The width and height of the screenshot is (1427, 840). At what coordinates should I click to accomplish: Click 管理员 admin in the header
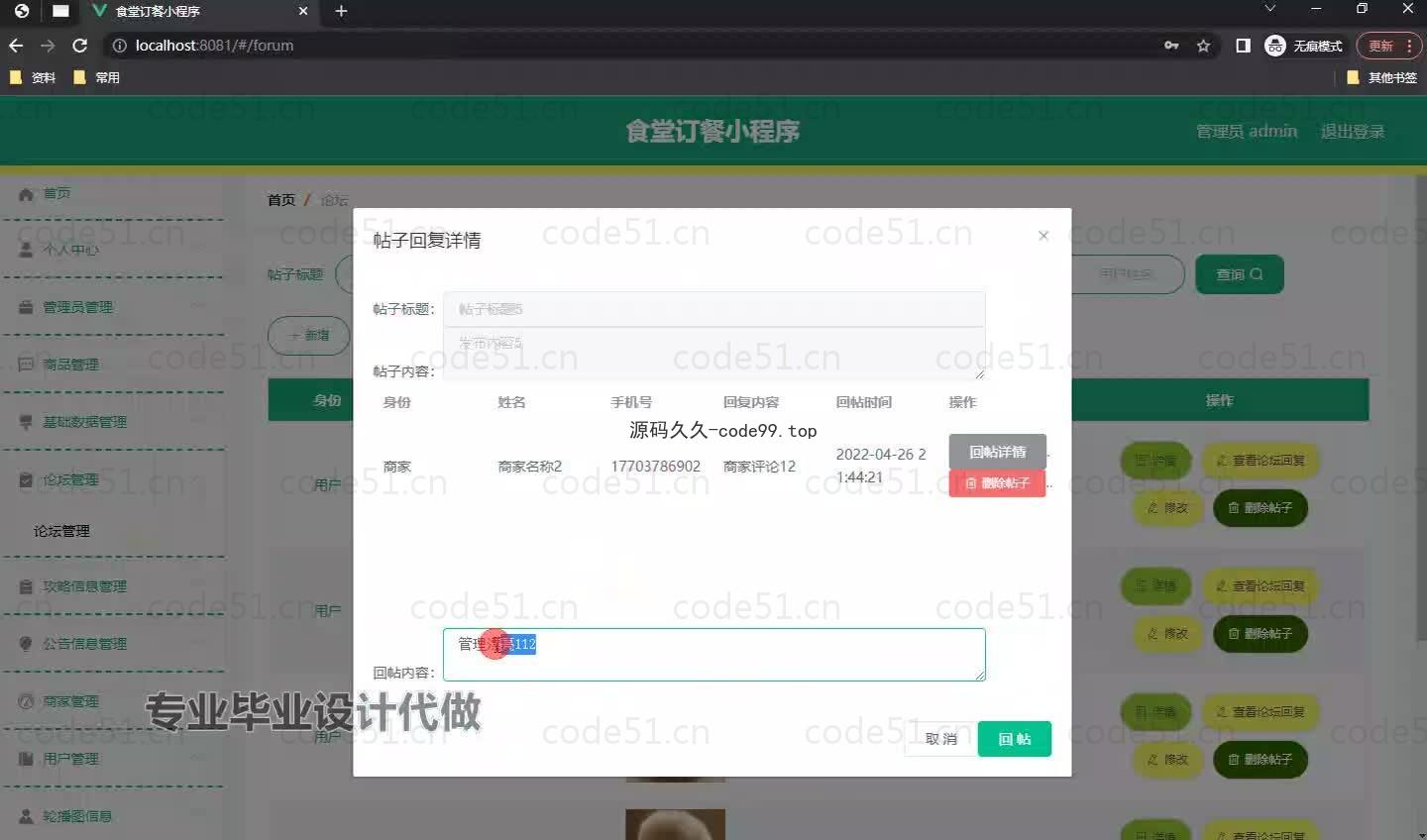click(x=1247, y=131)
